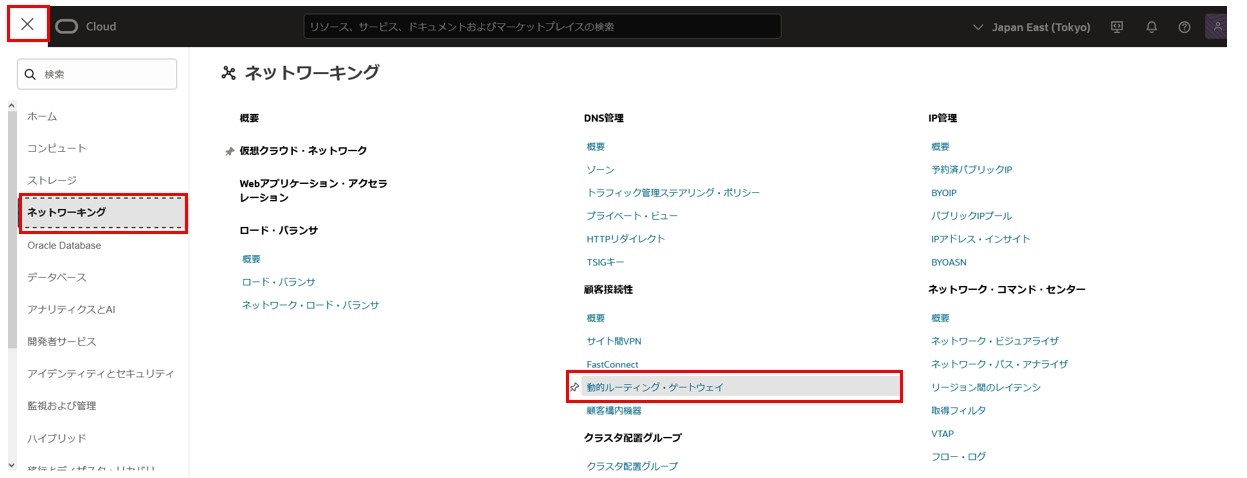The height and width of the screenshot is (478, 1247).
Task: Open the user profile avatar icon
Action: [x=1217, y=27]
